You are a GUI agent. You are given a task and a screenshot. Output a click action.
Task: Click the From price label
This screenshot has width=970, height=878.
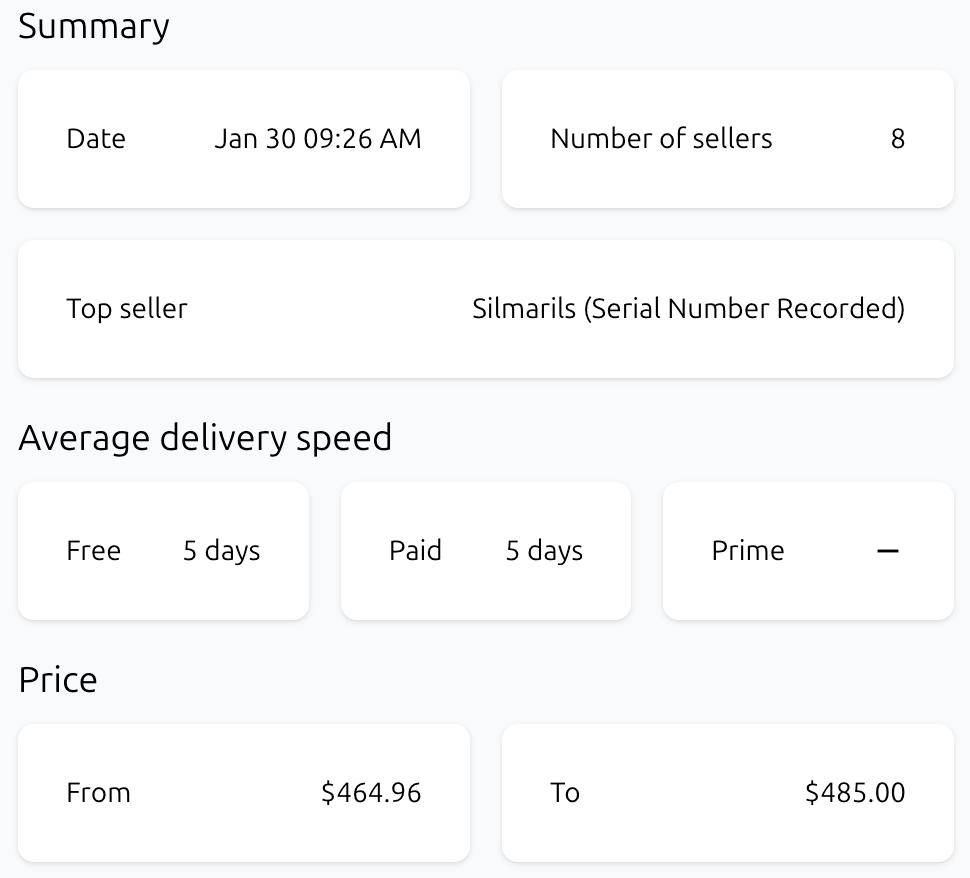[x=98, y=793]
